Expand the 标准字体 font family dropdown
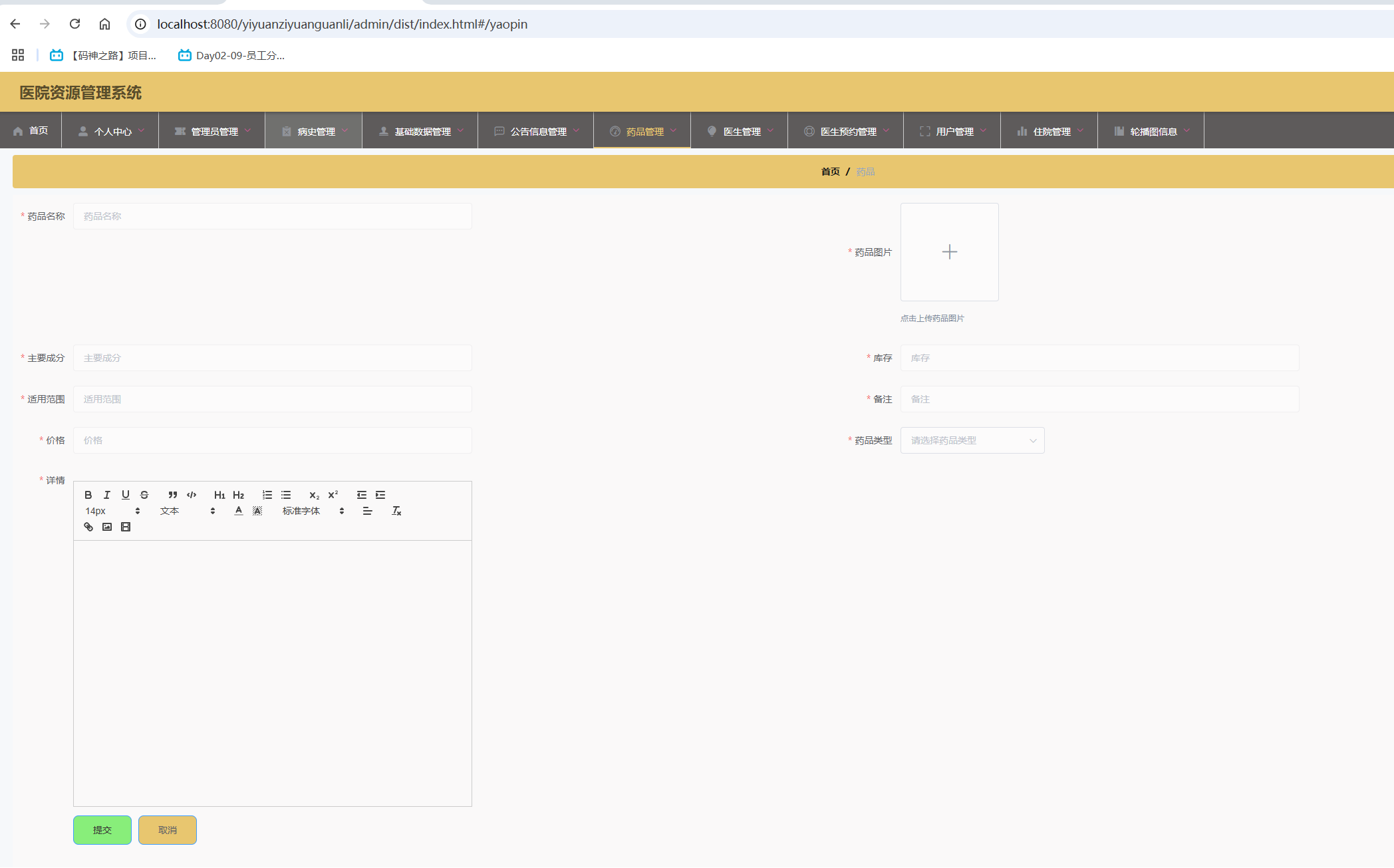This screenshot has width=1394, height=868. [x=313, y=511]
